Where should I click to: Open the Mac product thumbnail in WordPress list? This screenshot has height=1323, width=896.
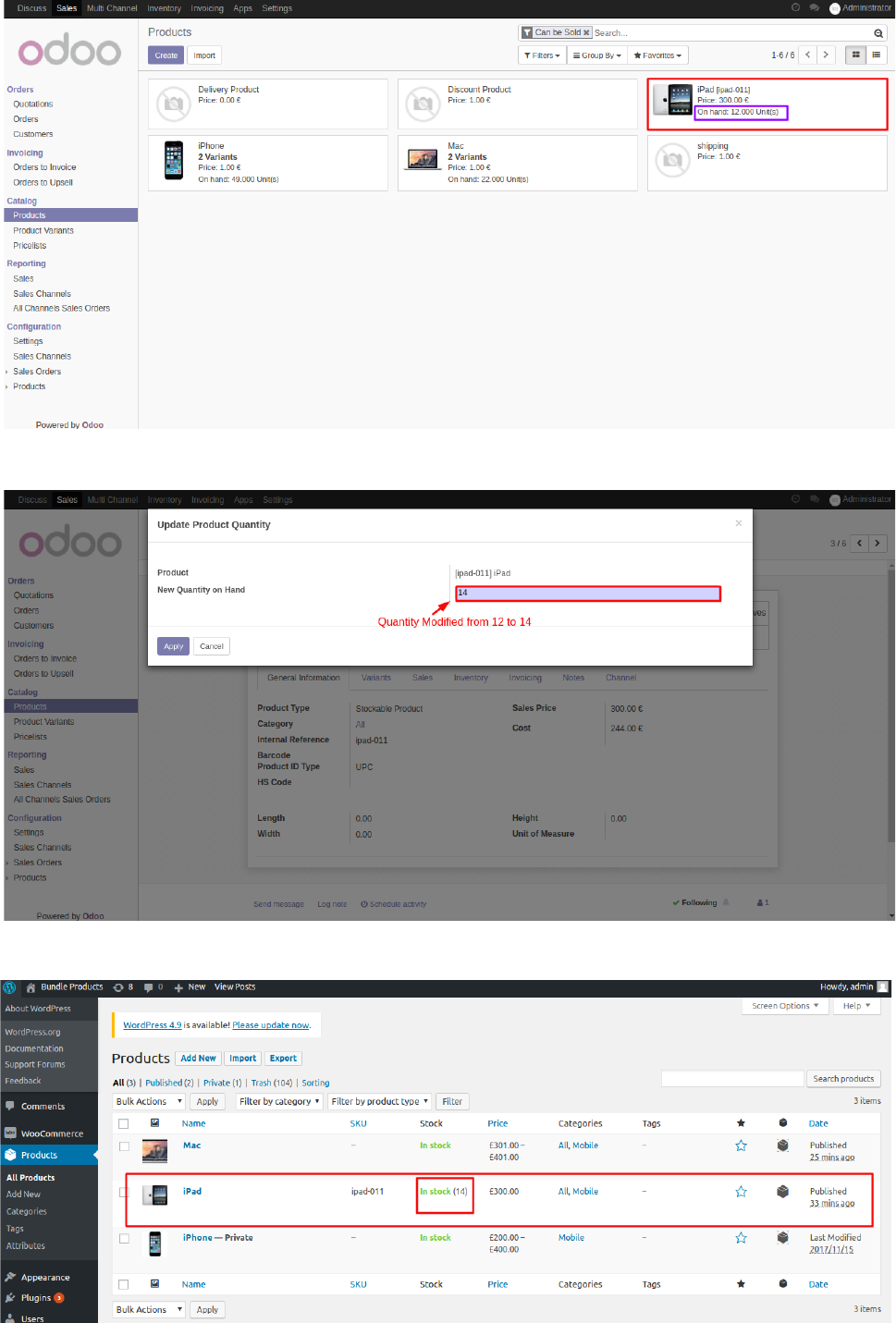click(154, 1151)
